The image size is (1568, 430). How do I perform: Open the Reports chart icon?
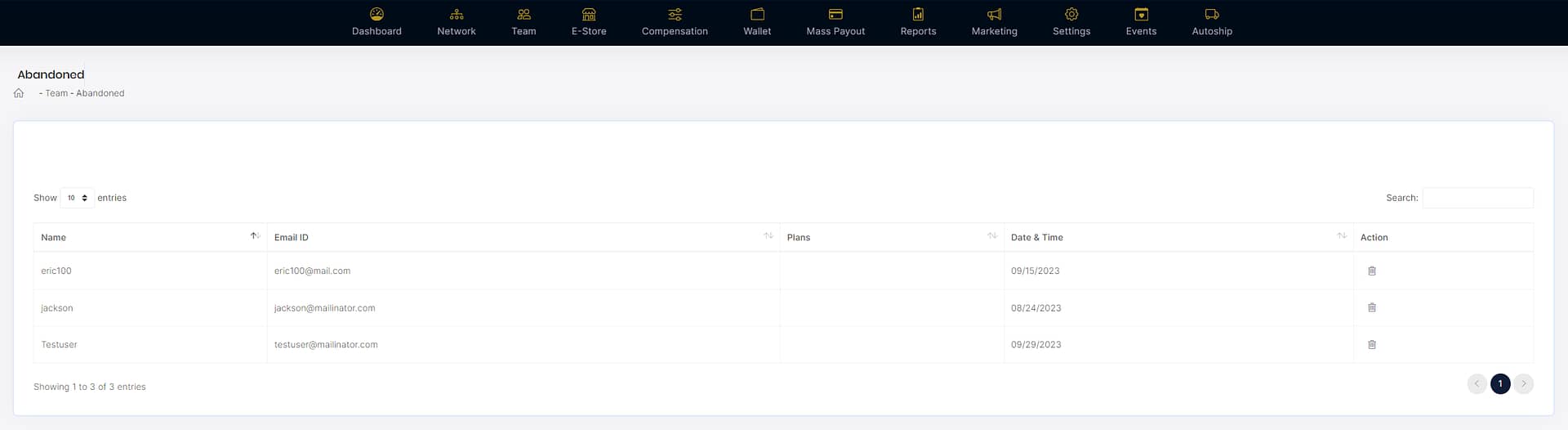click(918, 14)
